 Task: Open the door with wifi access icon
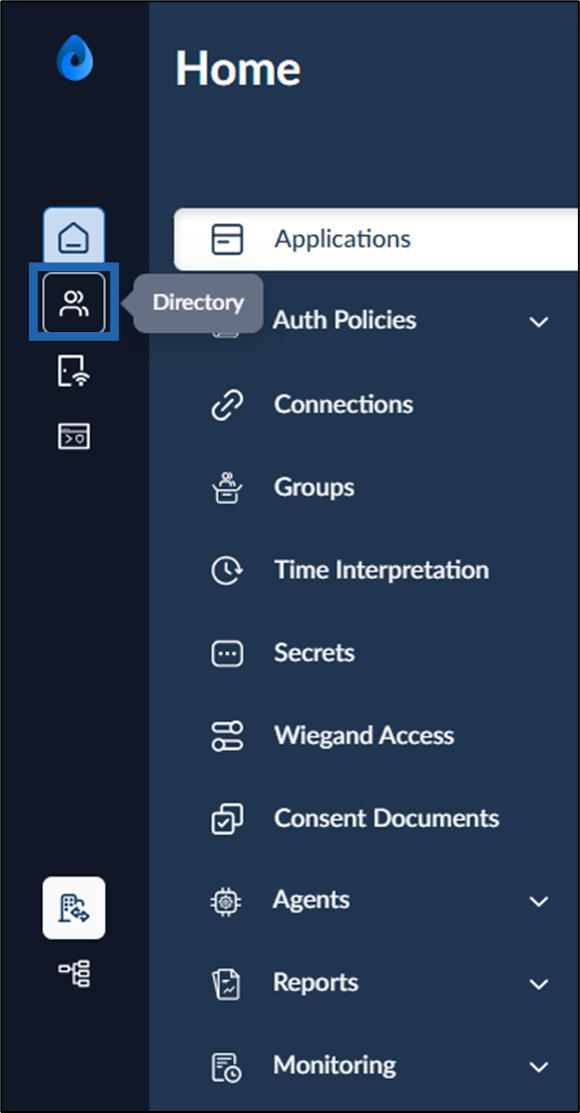[x=74, y=371]
